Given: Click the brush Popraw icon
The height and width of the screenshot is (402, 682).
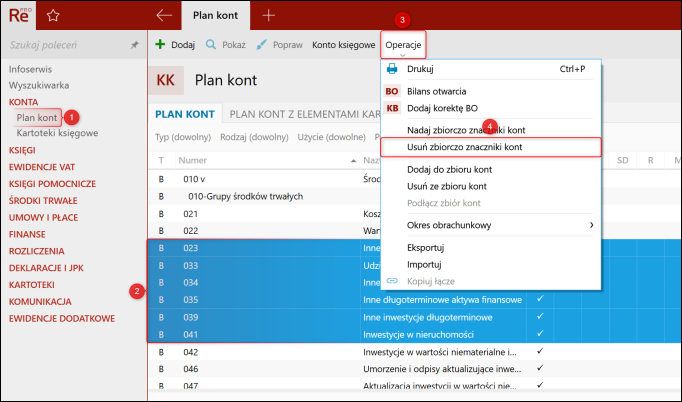Looking at the screenshot, I should [261, 44].
